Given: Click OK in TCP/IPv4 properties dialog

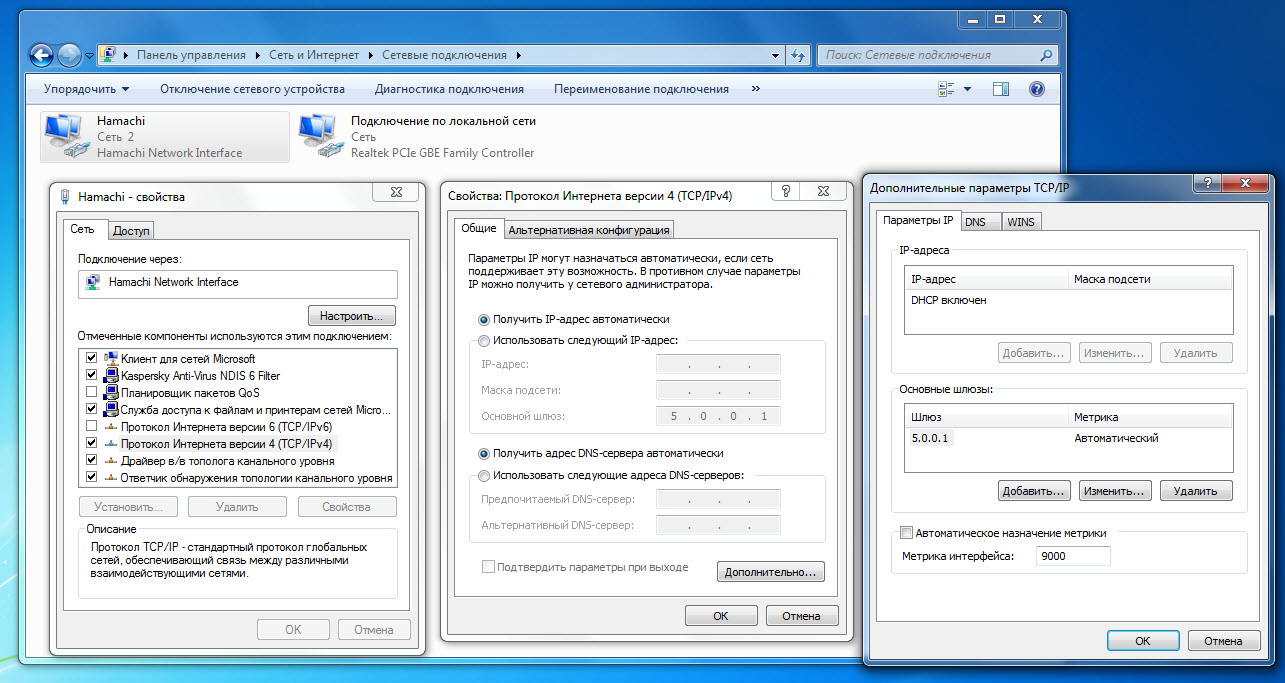Looking at the screenshot, I should tap(721, 616).
